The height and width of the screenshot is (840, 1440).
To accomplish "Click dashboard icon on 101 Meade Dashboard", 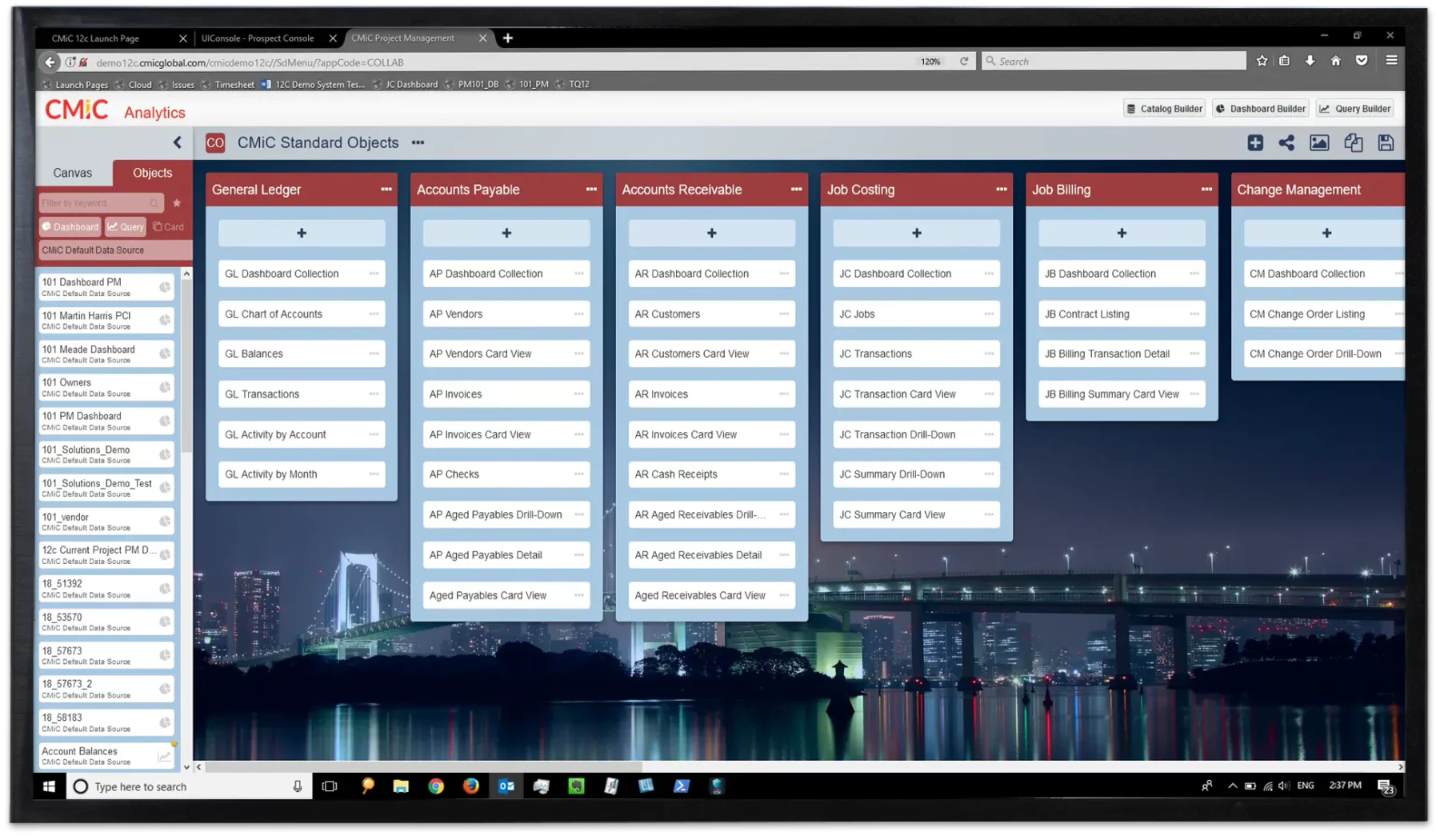I will point(165,354).
